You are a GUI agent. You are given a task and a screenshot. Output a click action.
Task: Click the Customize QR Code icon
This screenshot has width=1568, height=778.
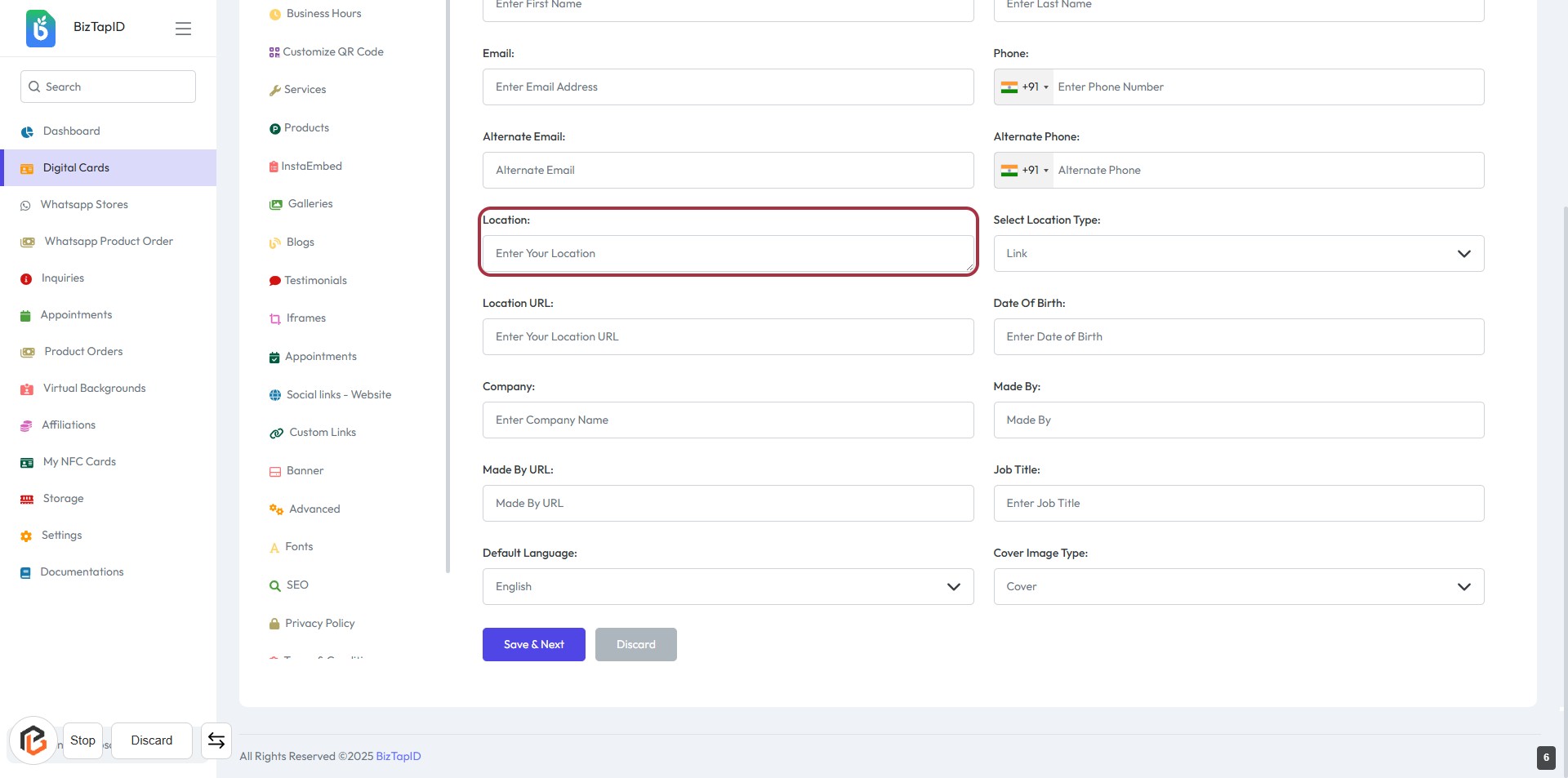(274, 52)
